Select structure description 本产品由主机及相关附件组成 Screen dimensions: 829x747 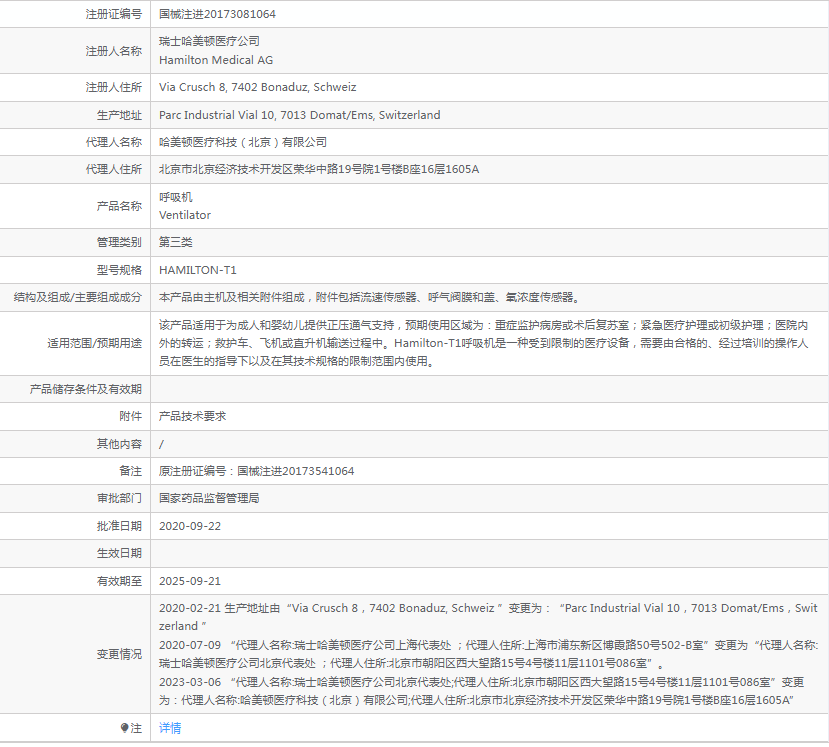[x=232, y=298]
